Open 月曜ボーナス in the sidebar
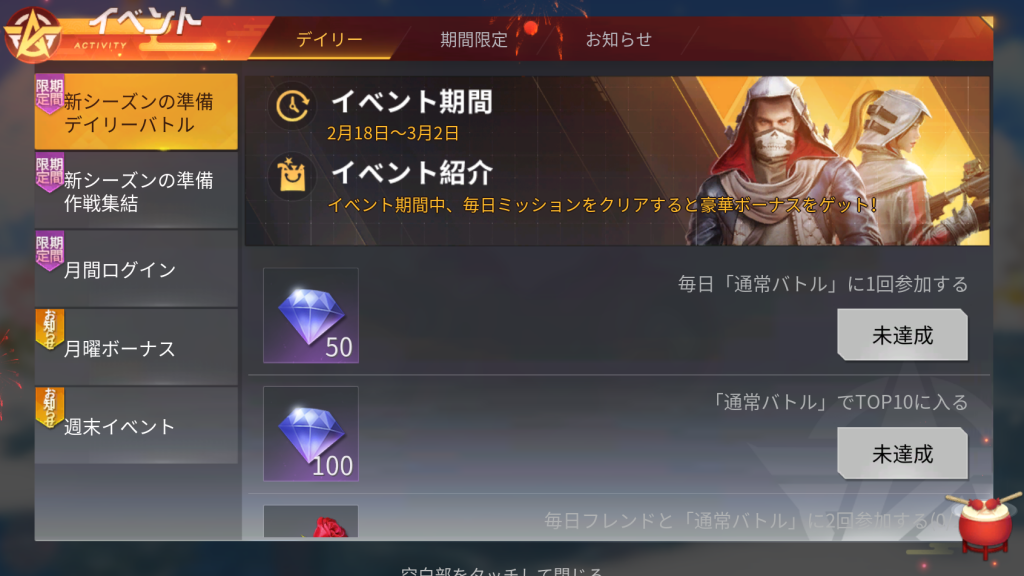 tap(136, 347)
